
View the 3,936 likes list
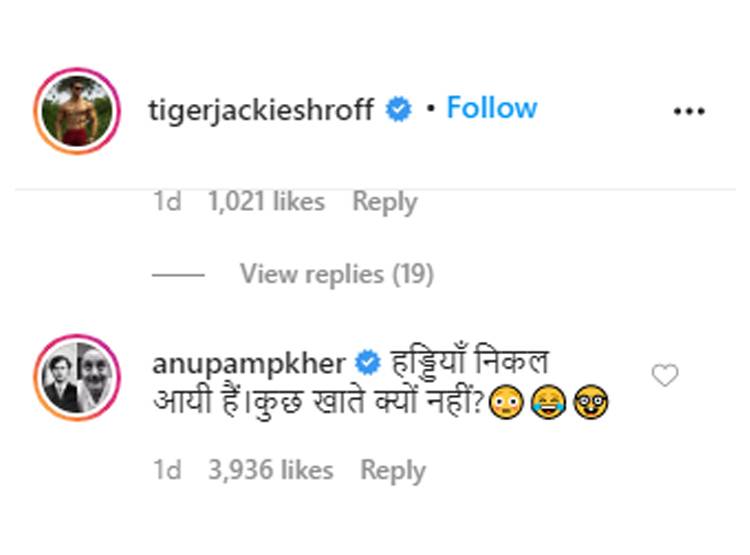pyautogui.click(x=271, y=470)
